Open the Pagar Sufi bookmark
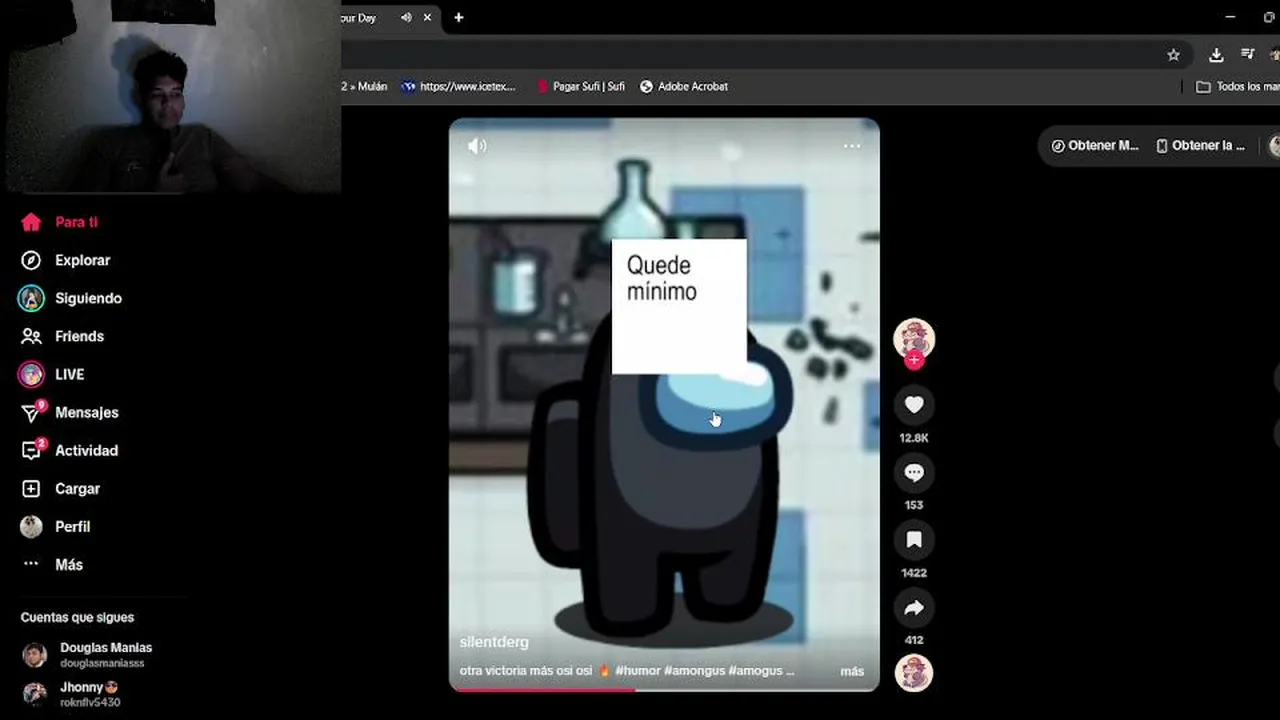 pos(581,87)
